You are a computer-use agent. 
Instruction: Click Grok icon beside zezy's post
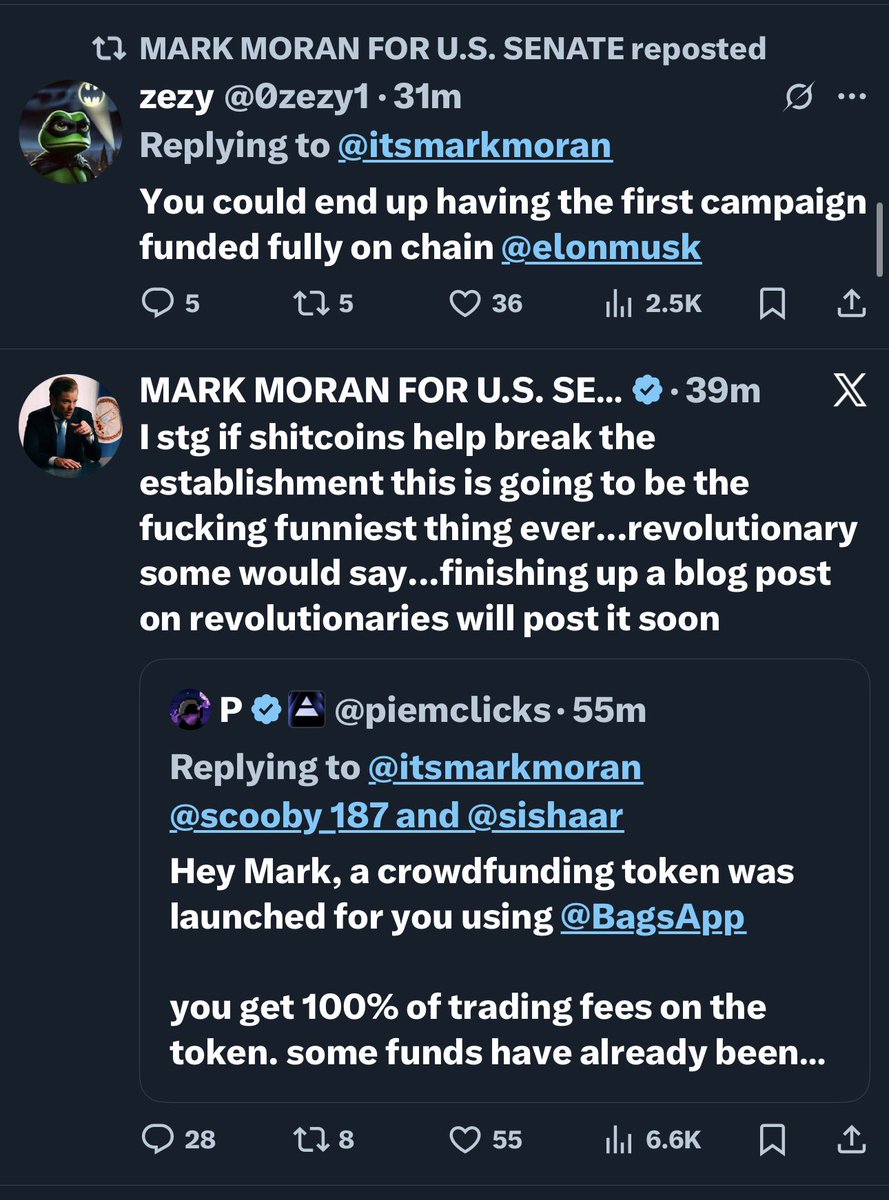(x=799, y=97)
